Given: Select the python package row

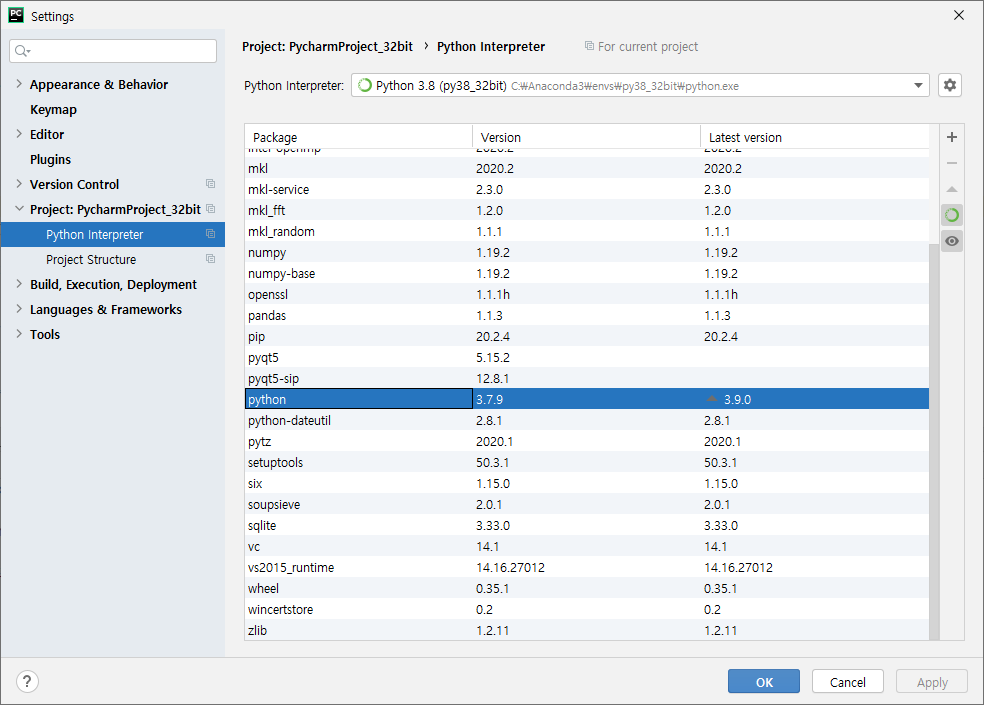Looking at the screenshot, I should 587,399.
